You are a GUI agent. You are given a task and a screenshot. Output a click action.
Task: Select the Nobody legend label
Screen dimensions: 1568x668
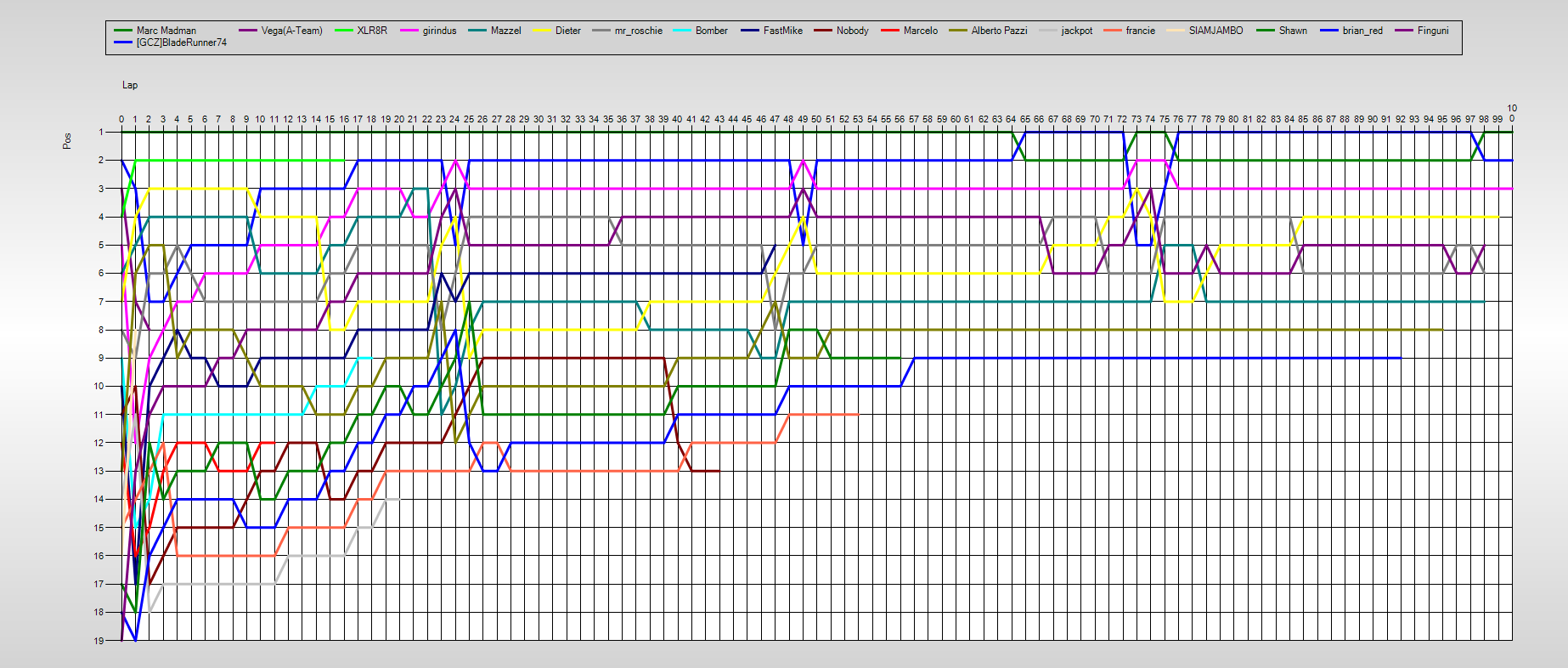[x=852, y=31]
